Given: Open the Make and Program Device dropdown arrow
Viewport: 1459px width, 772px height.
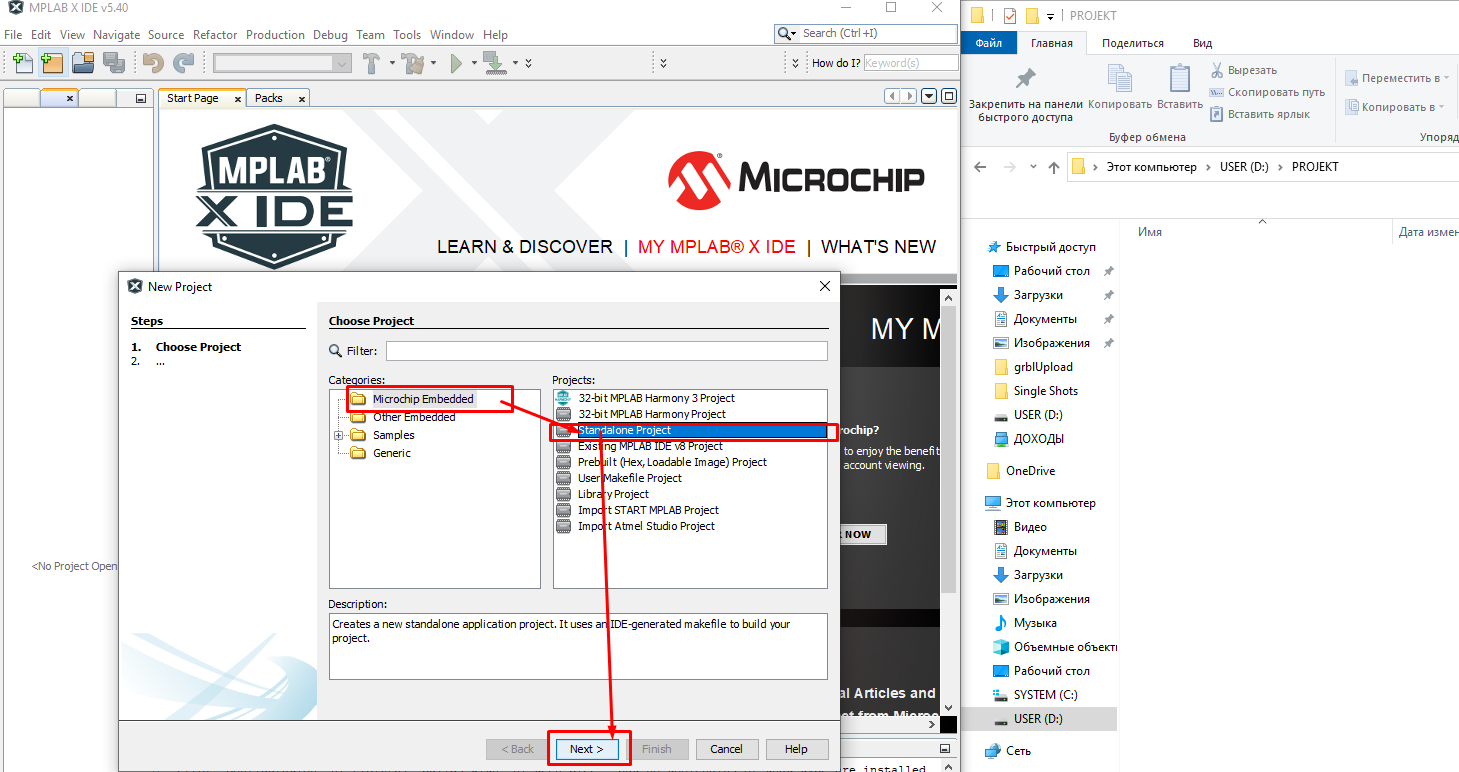Looking at the screenshot, I should click(x=516, y=63).
